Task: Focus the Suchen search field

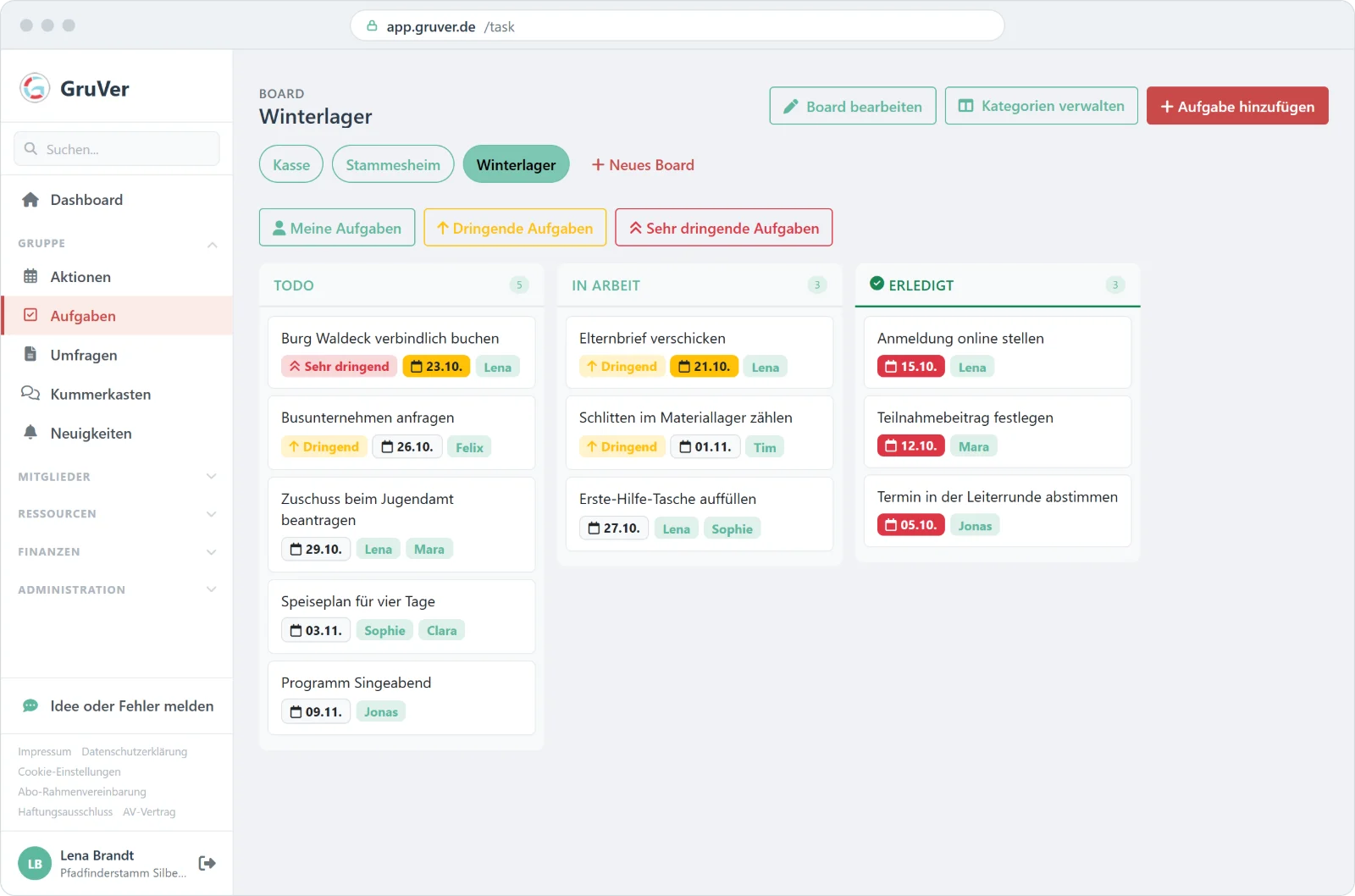Action: point(117,148)
